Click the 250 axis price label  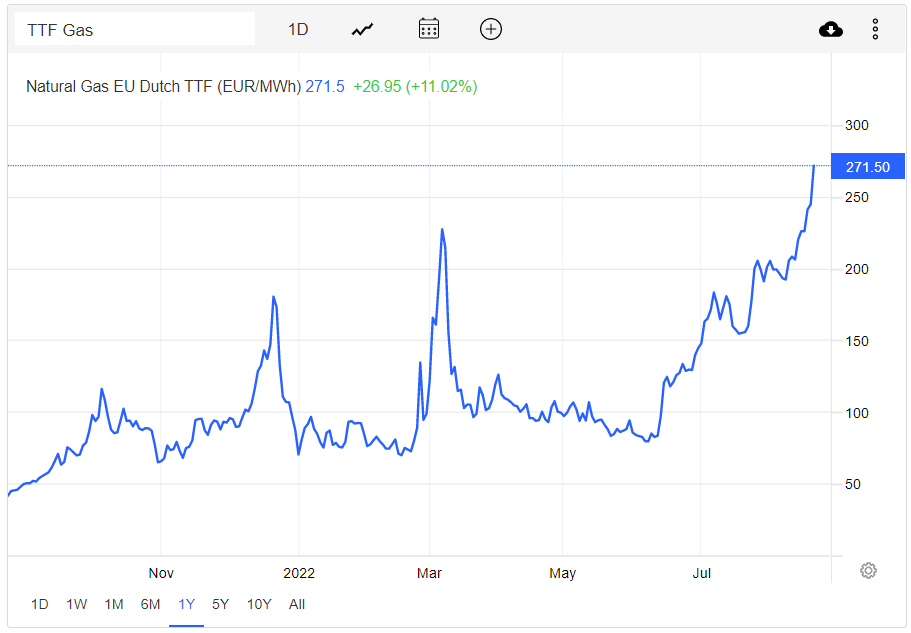tap(856, 197)
